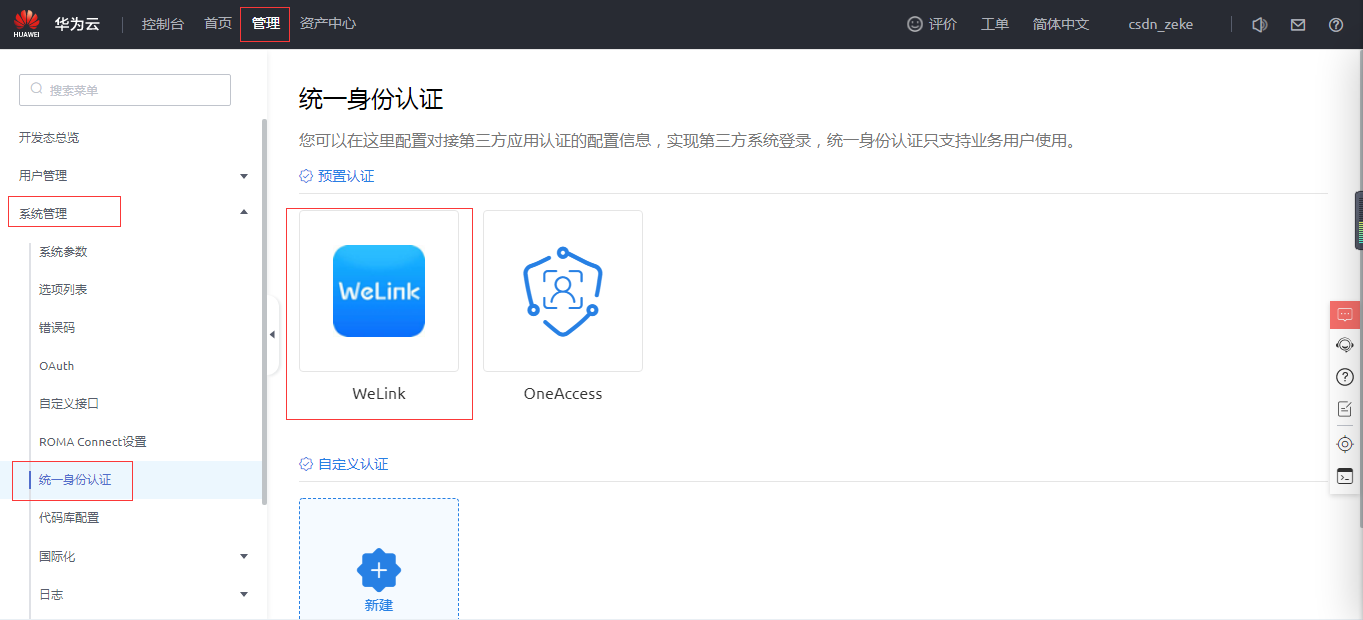Expand the 国际化 submenu arrow
The height and width of the screenshot is (620, 1363).
pyautogui.click(x=244, y=556)
